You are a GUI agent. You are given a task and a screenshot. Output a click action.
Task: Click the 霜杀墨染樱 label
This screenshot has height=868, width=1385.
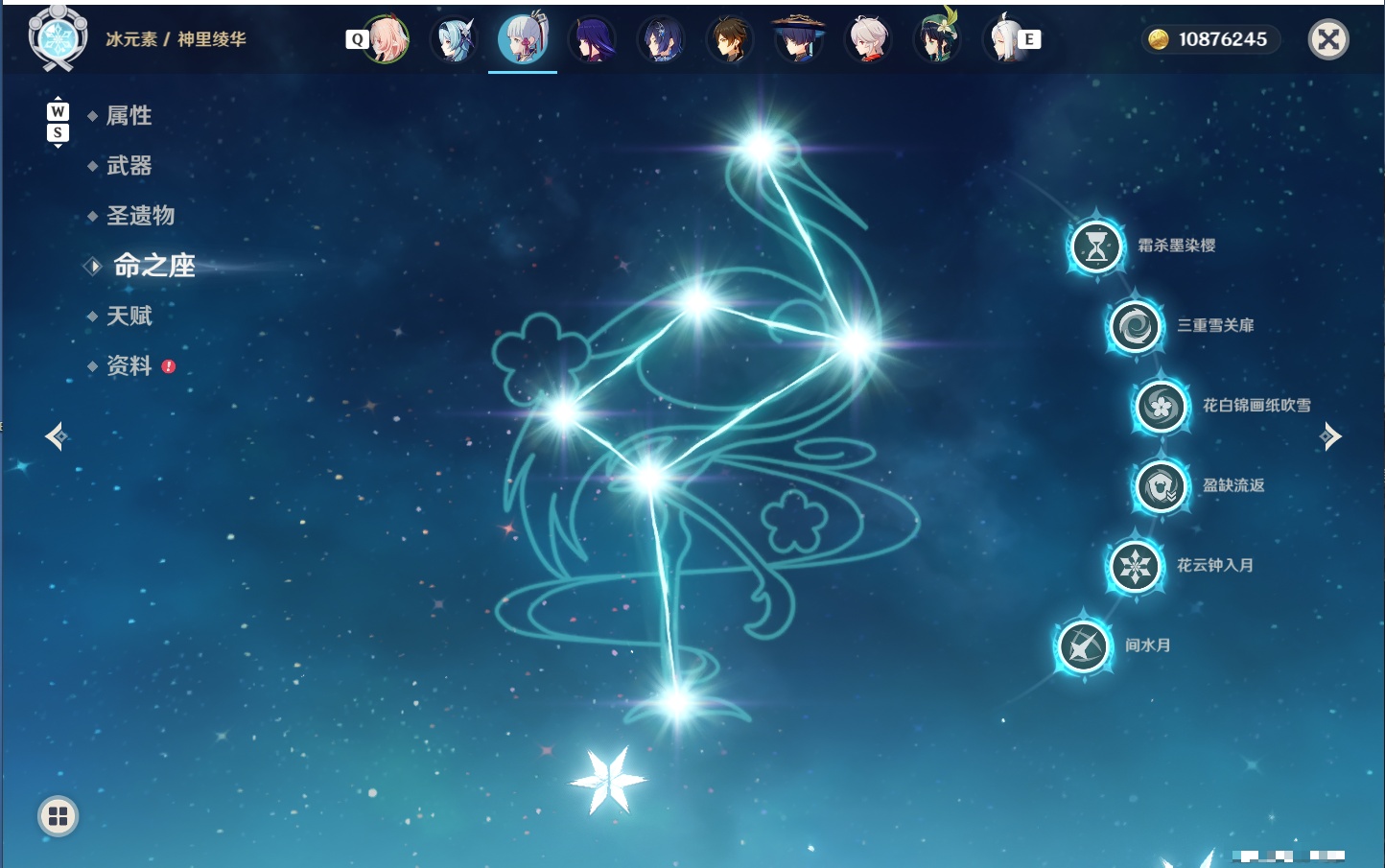[1177, 246]
